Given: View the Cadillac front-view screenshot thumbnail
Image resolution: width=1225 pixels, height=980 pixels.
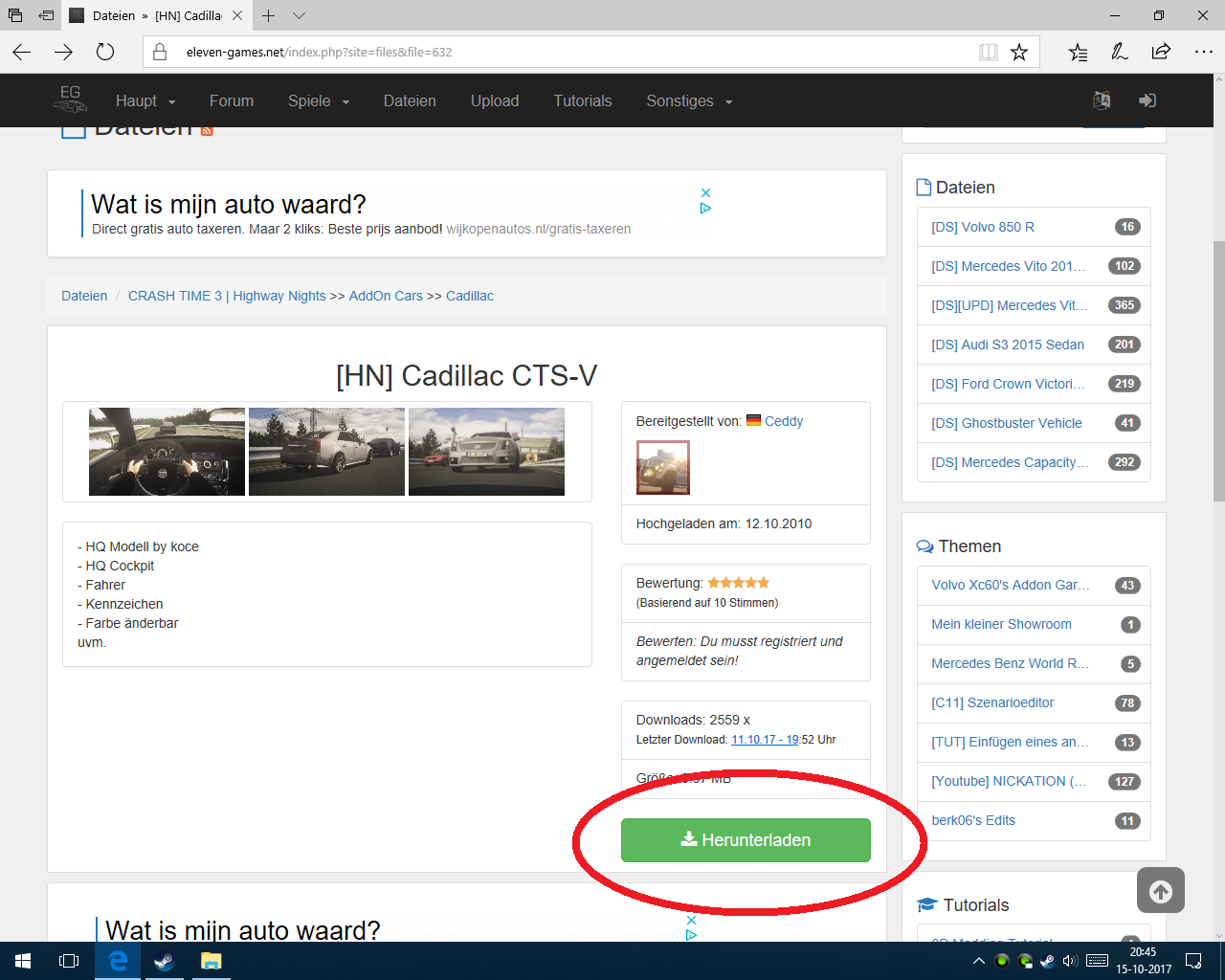Looking at the screenshot, I should click(x=486, y=452).
